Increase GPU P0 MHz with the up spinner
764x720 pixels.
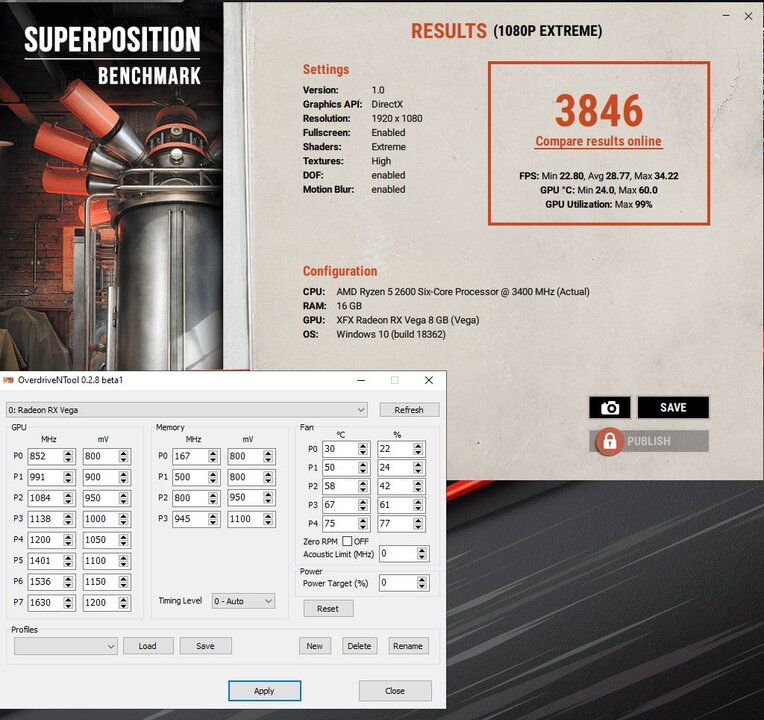pyautogui.click(x=68, y=453)
